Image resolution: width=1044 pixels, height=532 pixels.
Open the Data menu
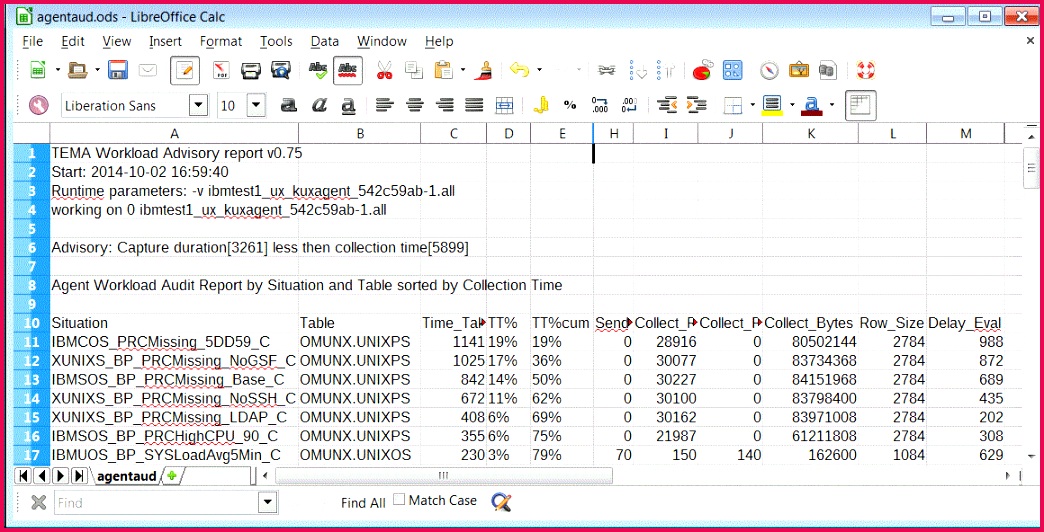point(324,41)
